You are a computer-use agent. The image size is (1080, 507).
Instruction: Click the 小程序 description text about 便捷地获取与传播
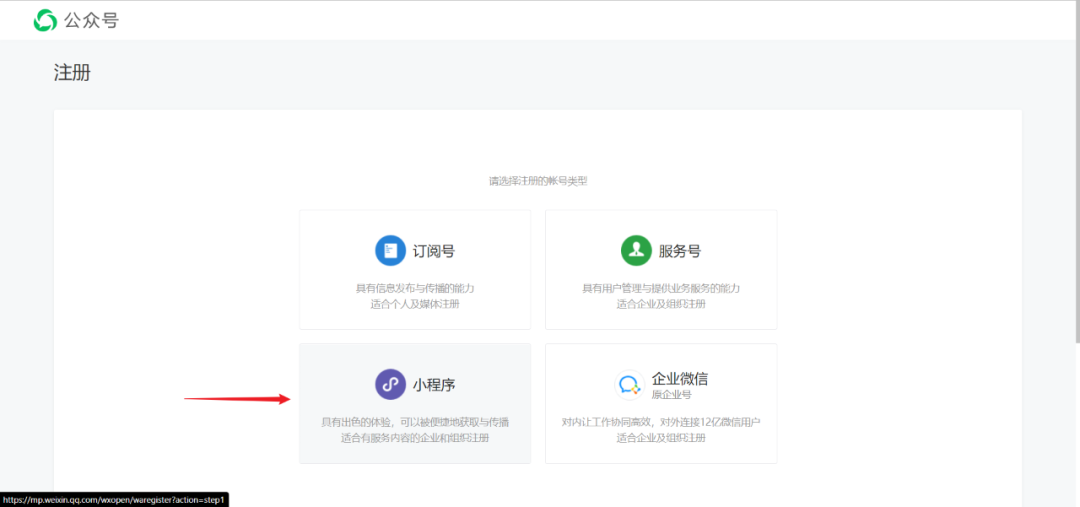[x=415, y=430]
